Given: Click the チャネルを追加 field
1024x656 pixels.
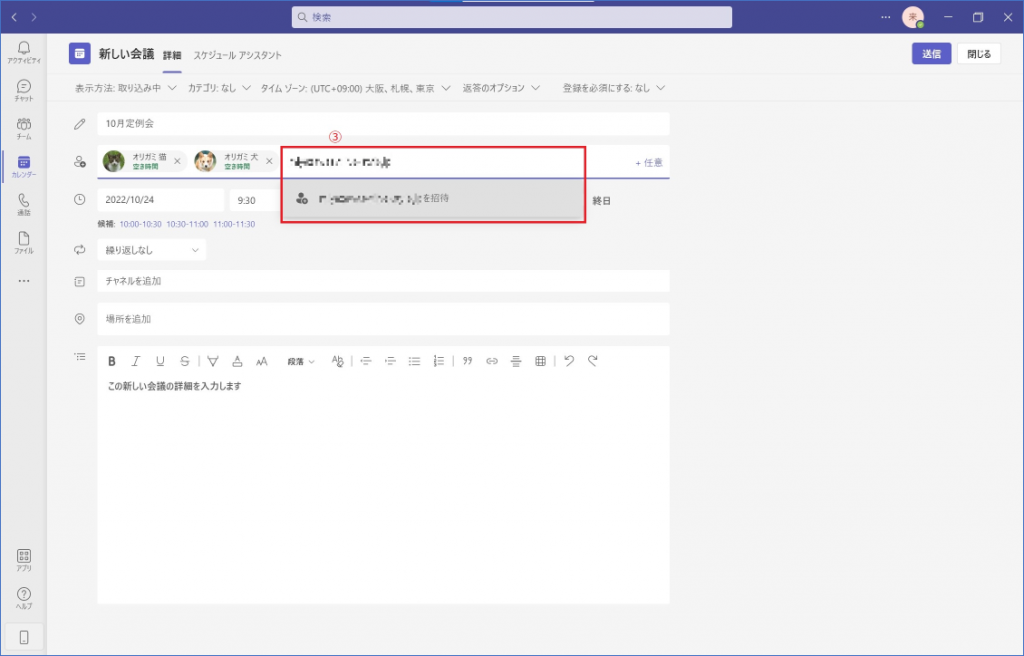Looking at the screenshot, I should tap(383, 282).
